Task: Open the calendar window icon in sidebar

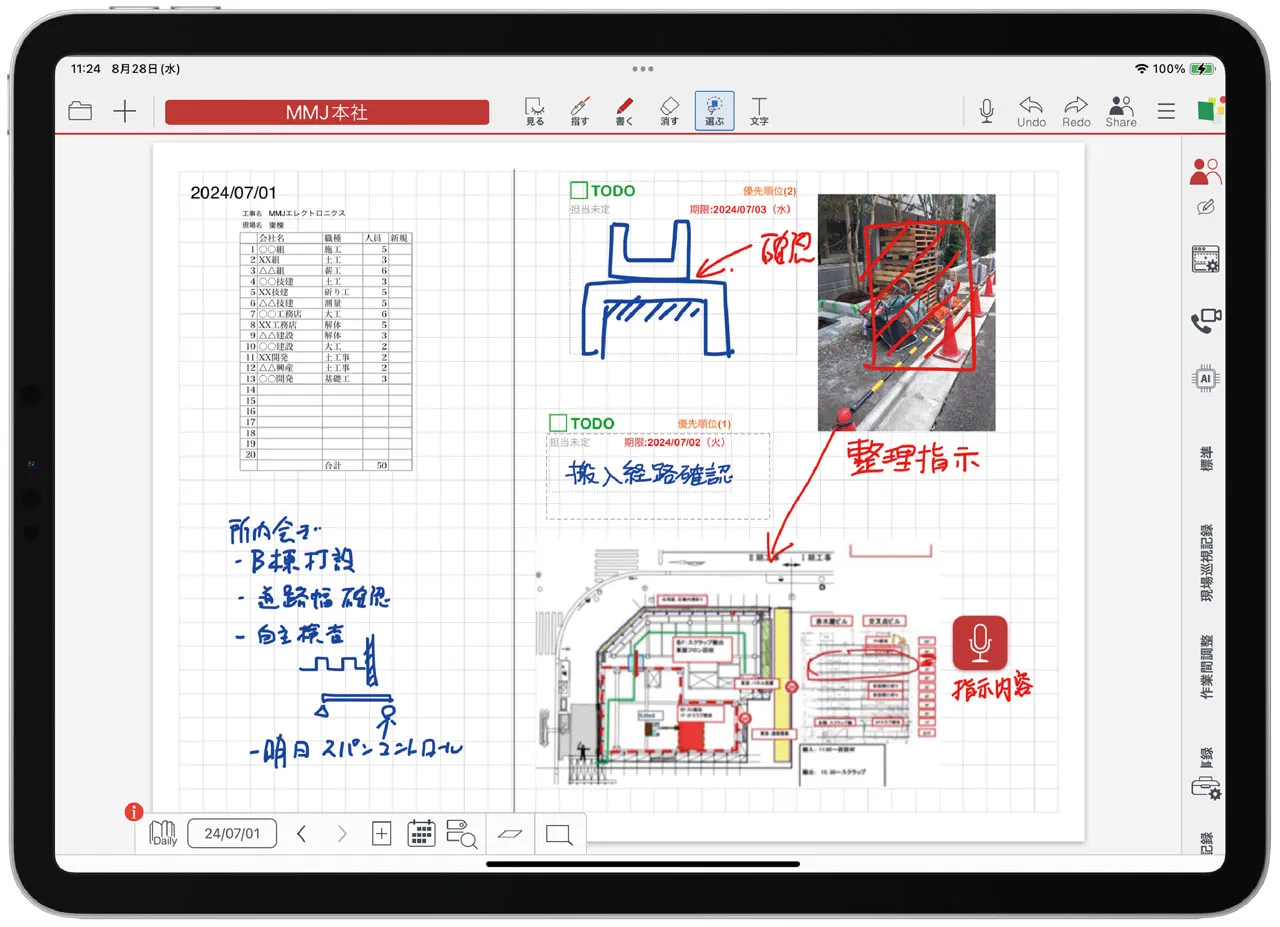Action: pyautogui.click(x=1206, y=260)
